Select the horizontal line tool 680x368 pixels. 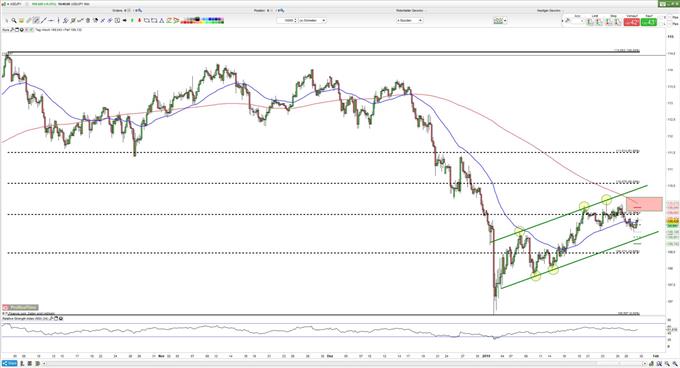tap(51, 20)
